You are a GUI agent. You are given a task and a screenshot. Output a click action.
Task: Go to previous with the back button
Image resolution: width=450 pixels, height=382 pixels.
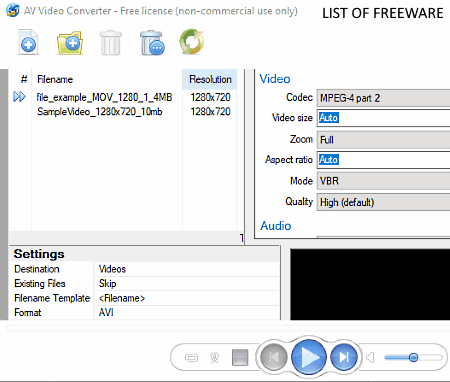tap(274, 357)
